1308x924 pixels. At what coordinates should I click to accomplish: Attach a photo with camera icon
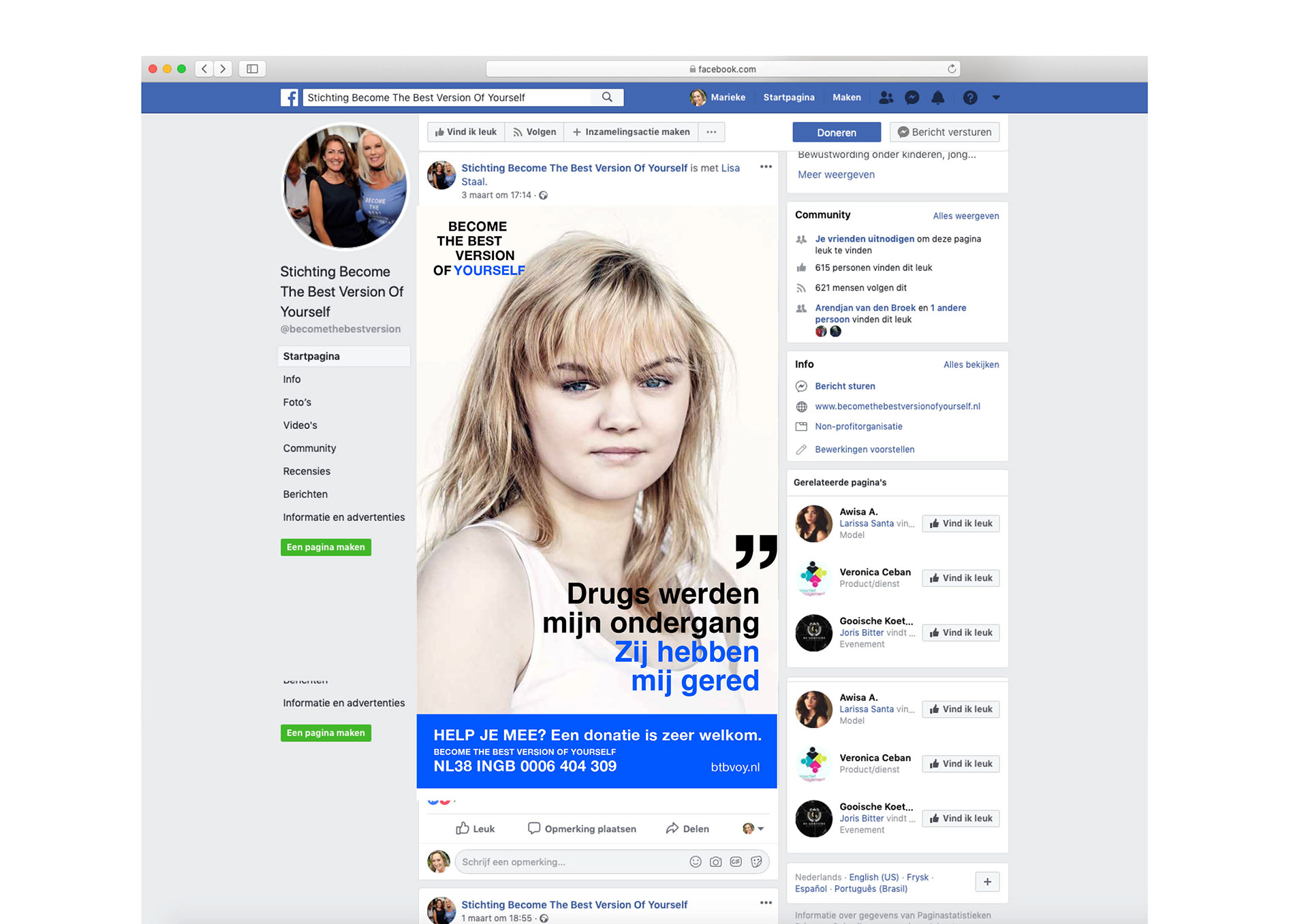click(715, 861)
